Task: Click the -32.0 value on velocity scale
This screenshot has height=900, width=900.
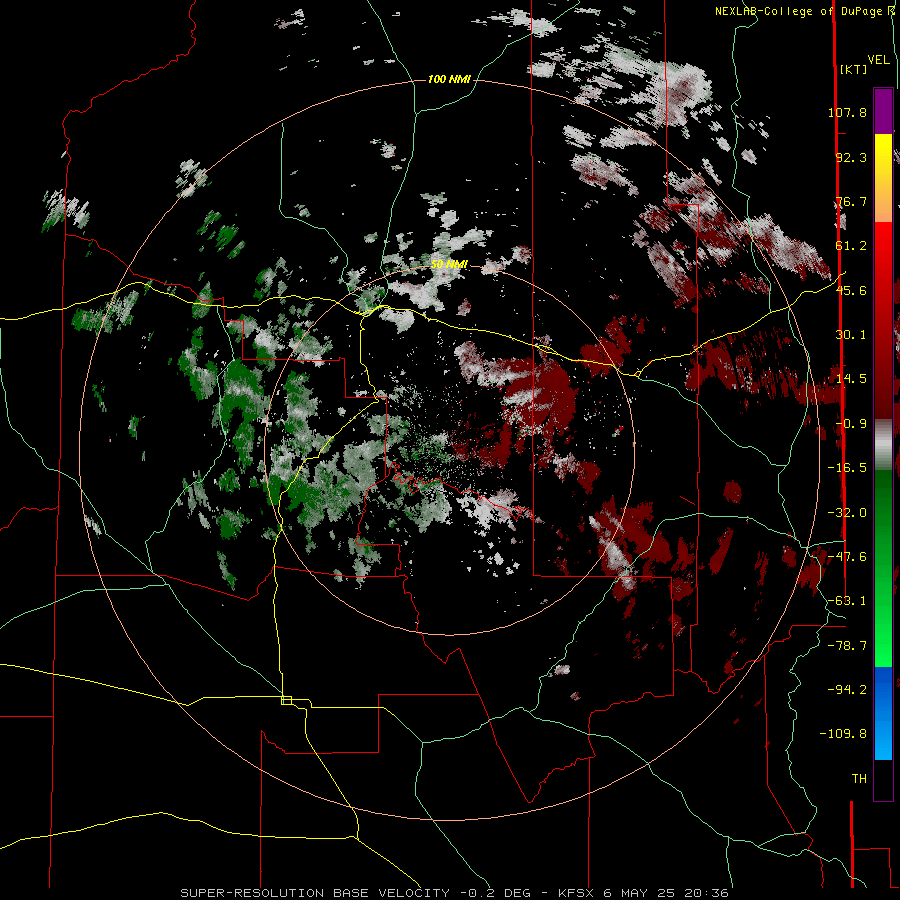Action: tap(847, 513)
